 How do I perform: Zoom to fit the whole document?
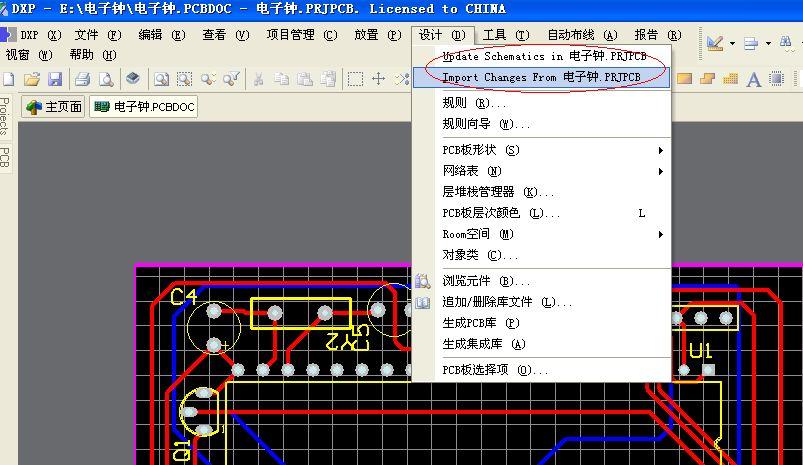coord(161,79)
